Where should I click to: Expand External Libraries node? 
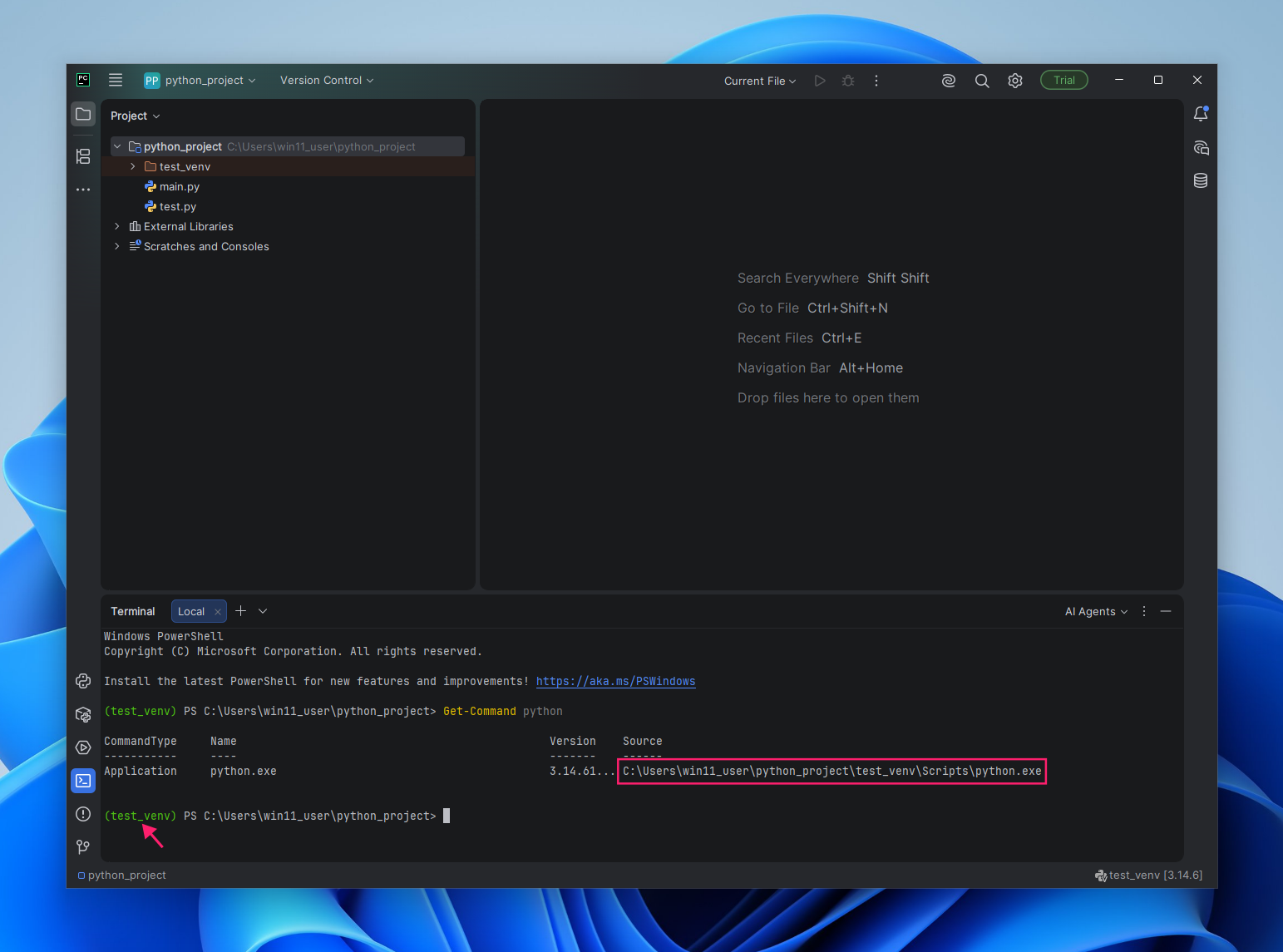pyautogui.click(x=117, y=226)
